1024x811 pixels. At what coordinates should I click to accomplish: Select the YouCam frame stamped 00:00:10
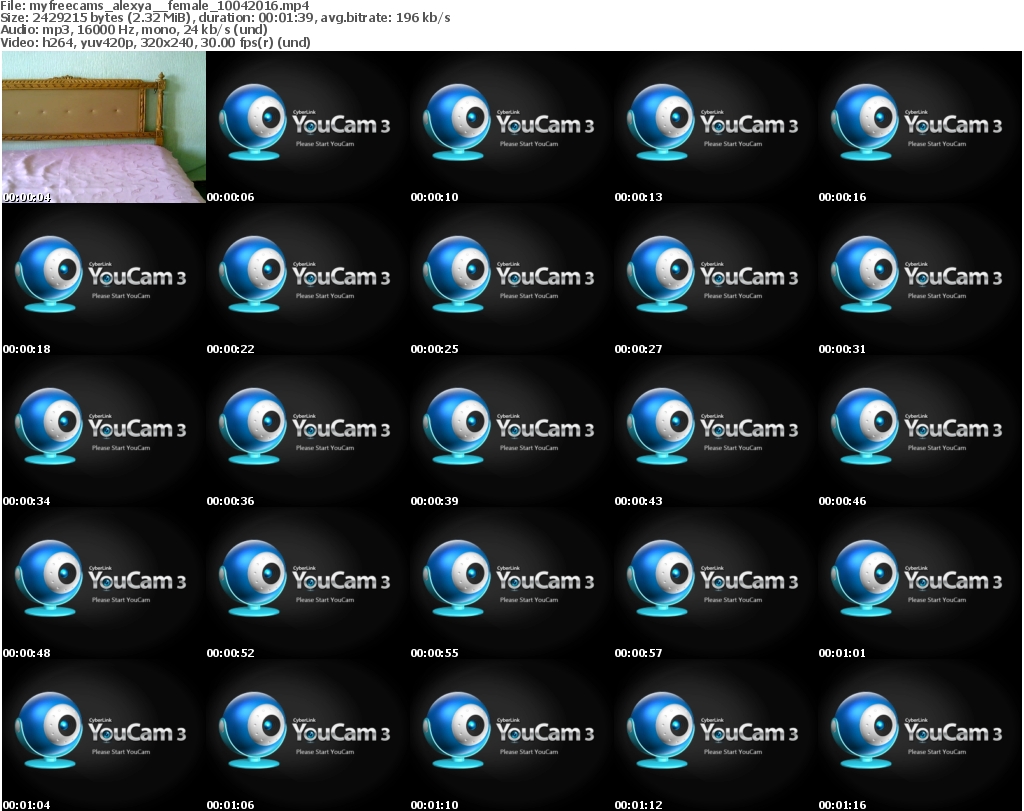511,127
